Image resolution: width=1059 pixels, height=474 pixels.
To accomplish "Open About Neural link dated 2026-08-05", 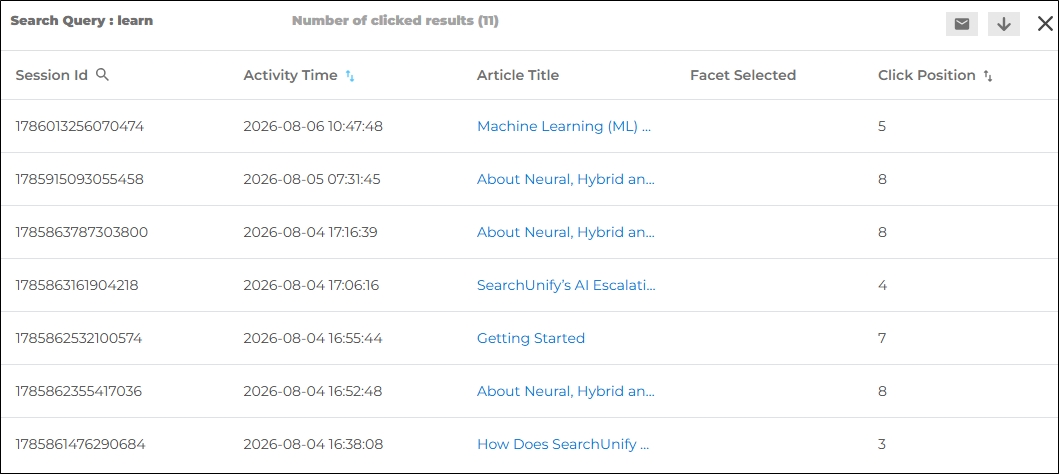I will pos(566,180).
